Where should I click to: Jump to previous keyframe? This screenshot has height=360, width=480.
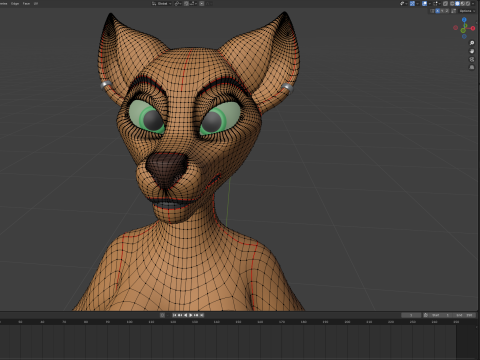point(180,315)
